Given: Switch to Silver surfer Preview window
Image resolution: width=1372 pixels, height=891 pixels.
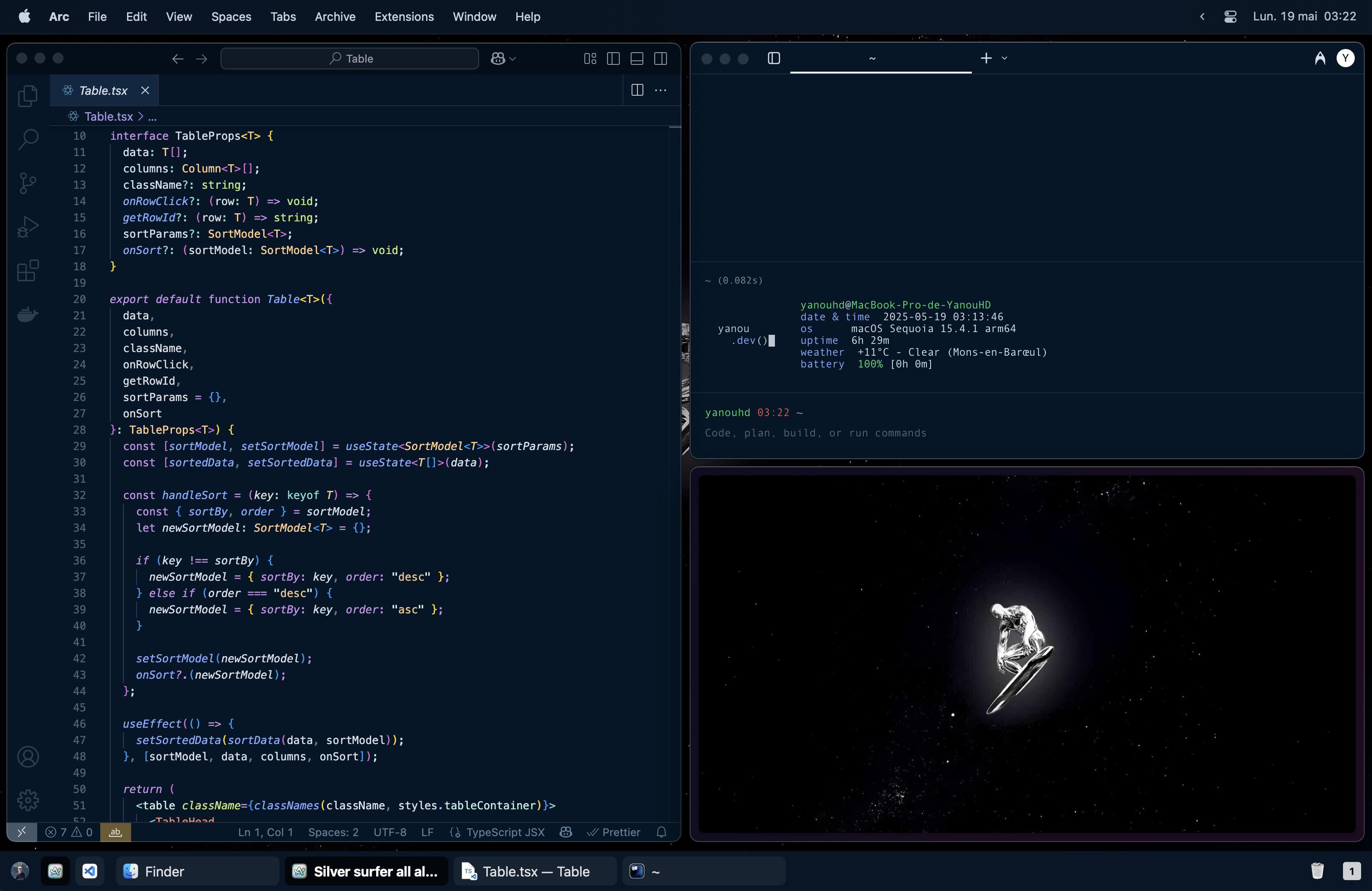Looking at the screenshot, I should pos(366,871).
